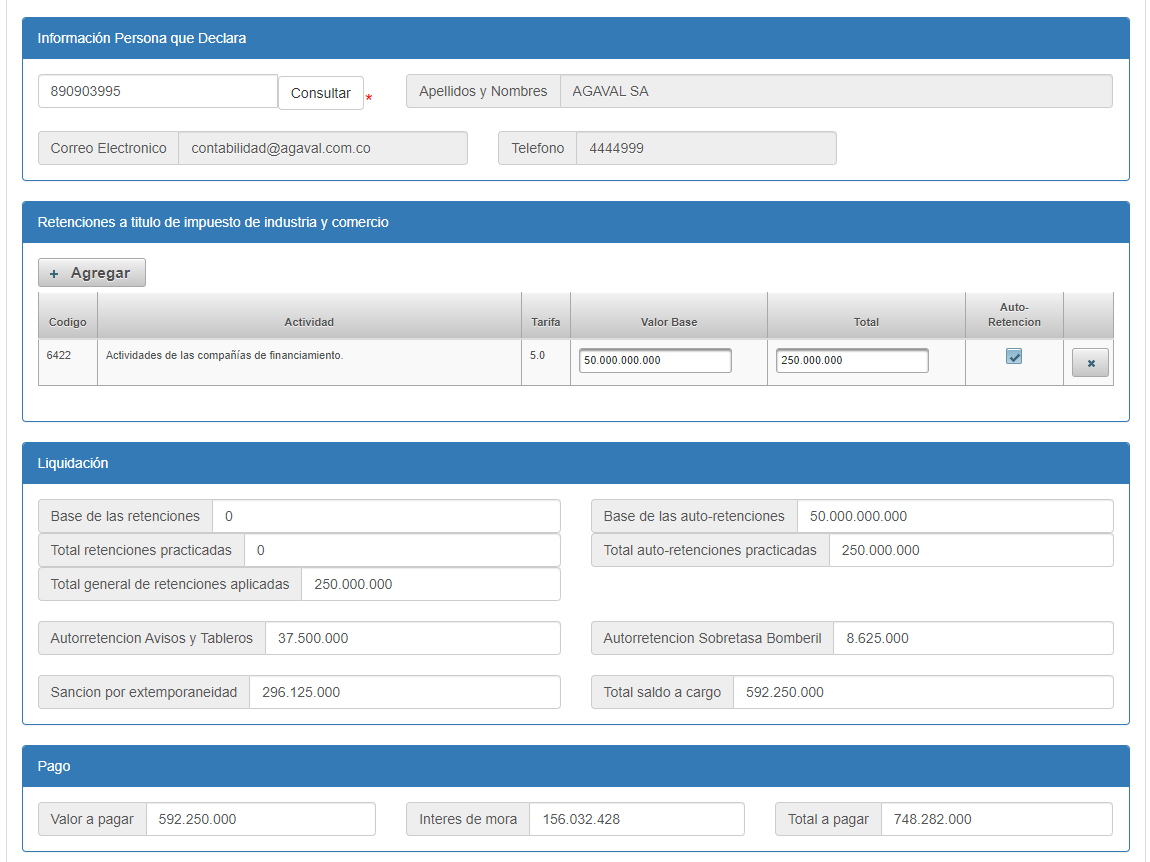Select the Sancion por extemporaneidad value

[404, 692]
